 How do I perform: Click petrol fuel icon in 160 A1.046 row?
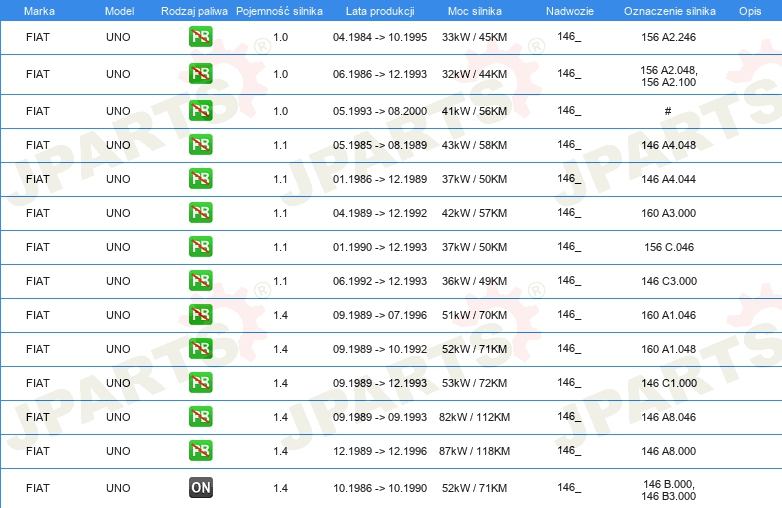coord(200,315)
